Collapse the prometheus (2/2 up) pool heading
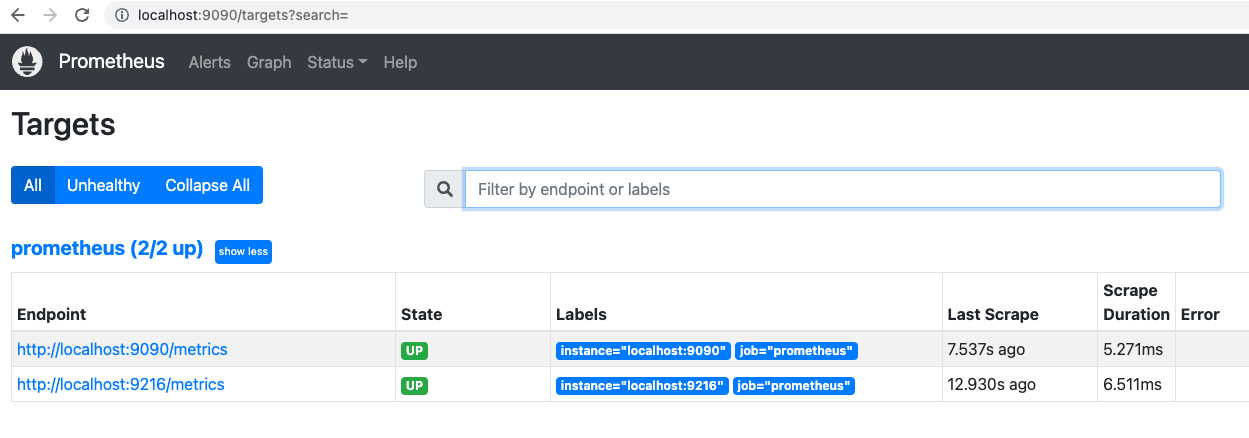 tap(107, 249)
